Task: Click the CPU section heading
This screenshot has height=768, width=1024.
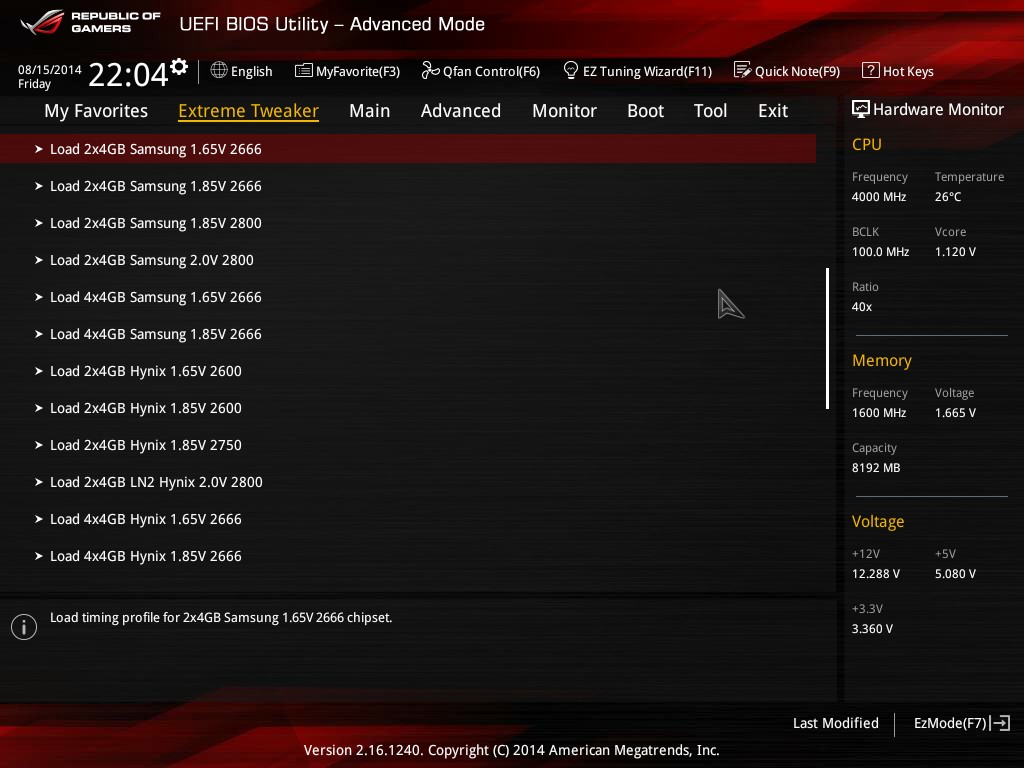Action: click(867, 144)
